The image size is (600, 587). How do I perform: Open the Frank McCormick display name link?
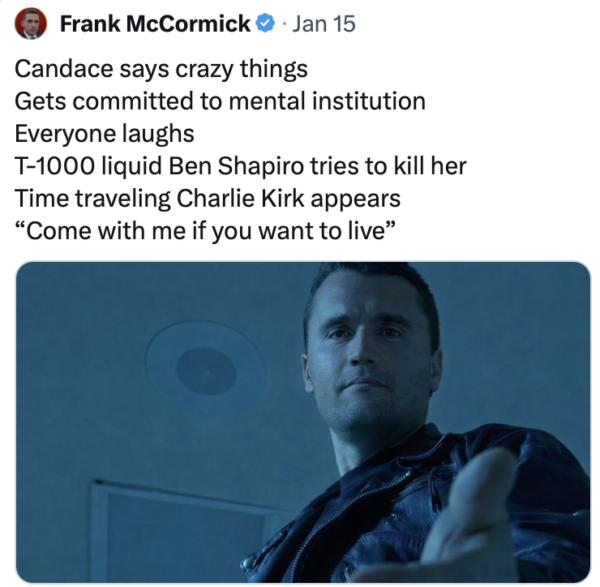pyautogui.click(x=154, y=24)
